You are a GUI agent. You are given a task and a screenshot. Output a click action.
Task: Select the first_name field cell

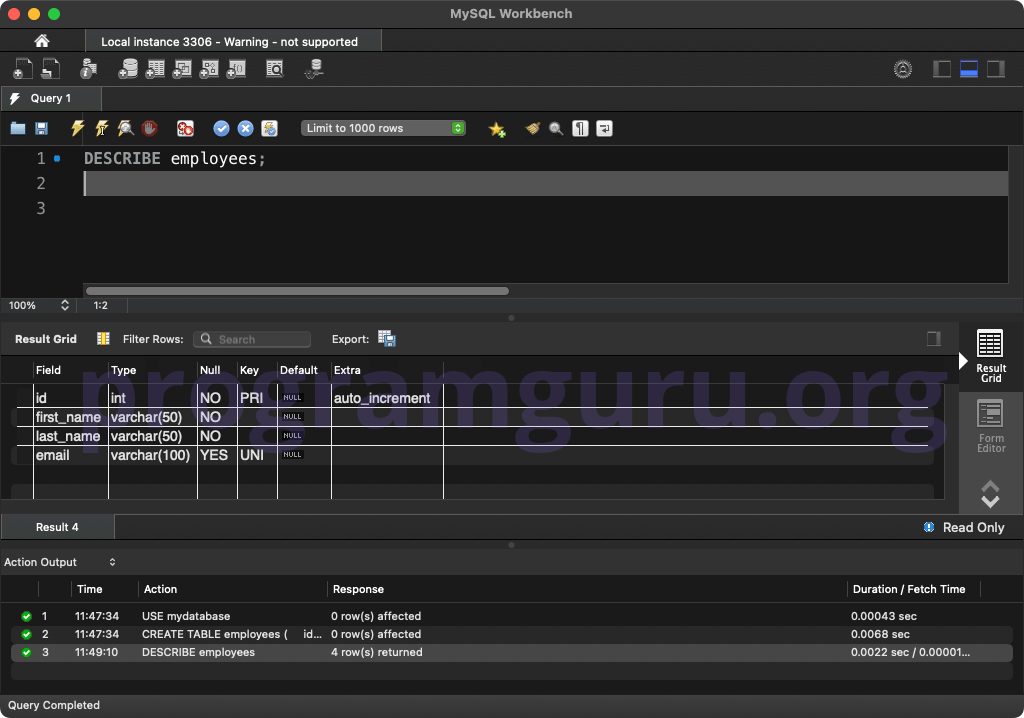(x=69, y=417)
